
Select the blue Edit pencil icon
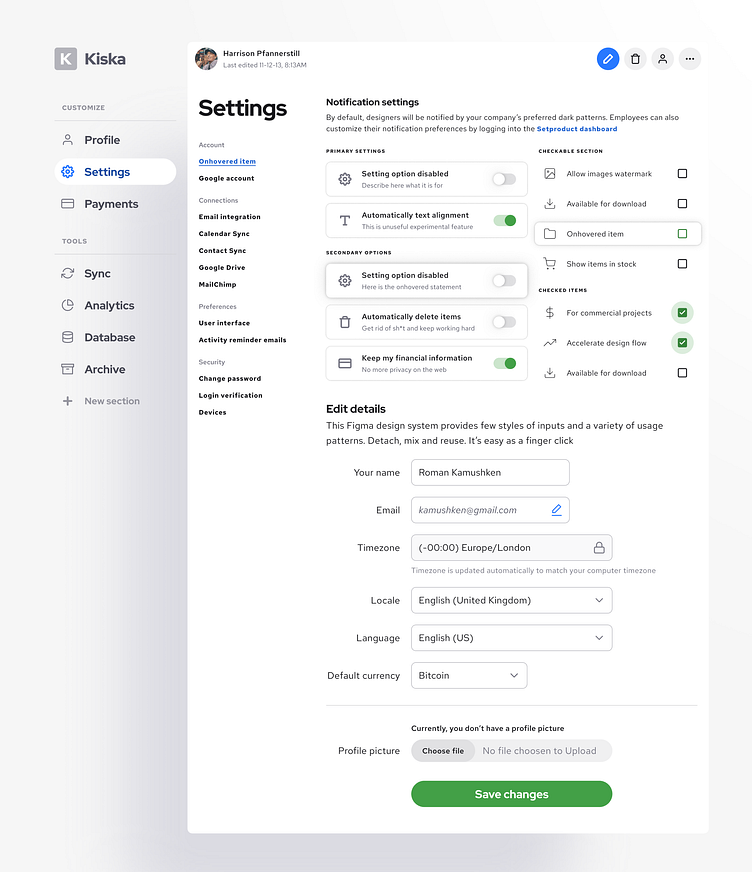click(608, 59)
